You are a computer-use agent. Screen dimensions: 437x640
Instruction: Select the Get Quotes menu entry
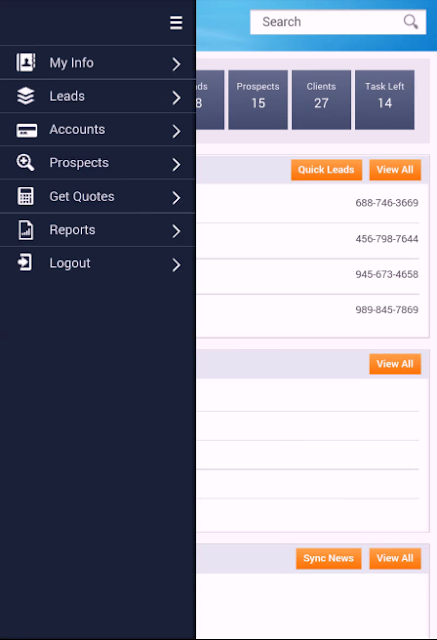98,196
